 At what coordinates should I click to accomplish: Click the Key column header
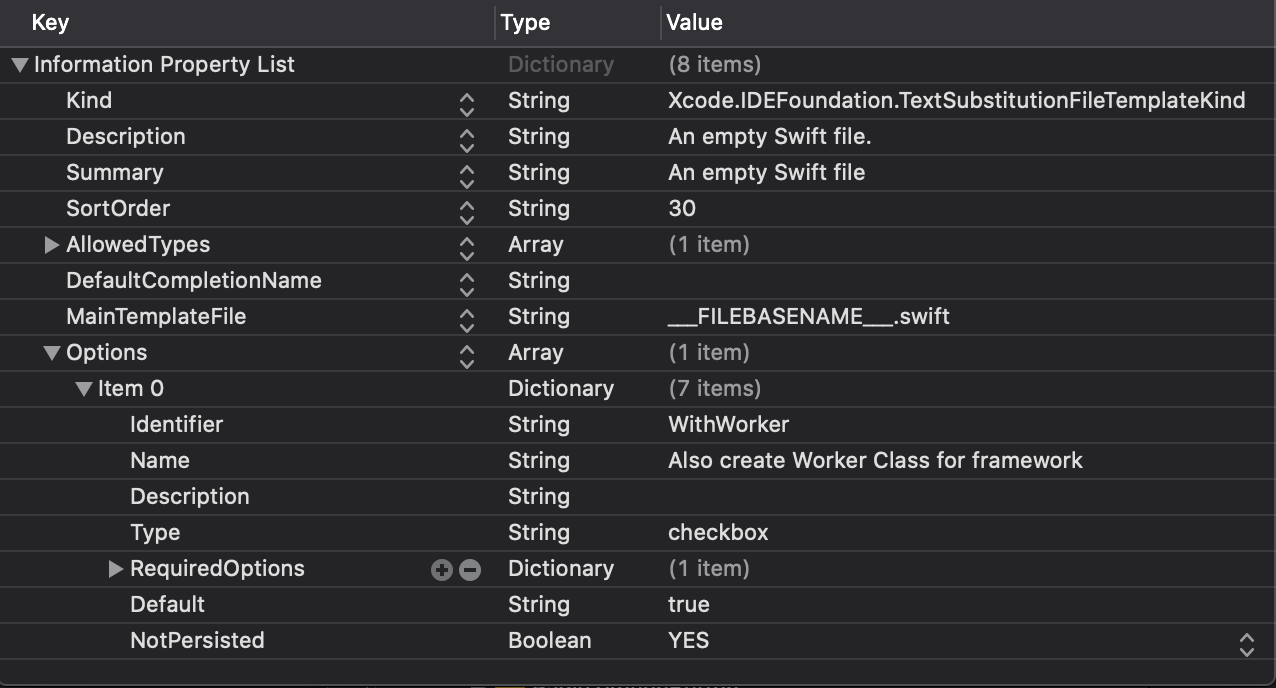(50, 22)
